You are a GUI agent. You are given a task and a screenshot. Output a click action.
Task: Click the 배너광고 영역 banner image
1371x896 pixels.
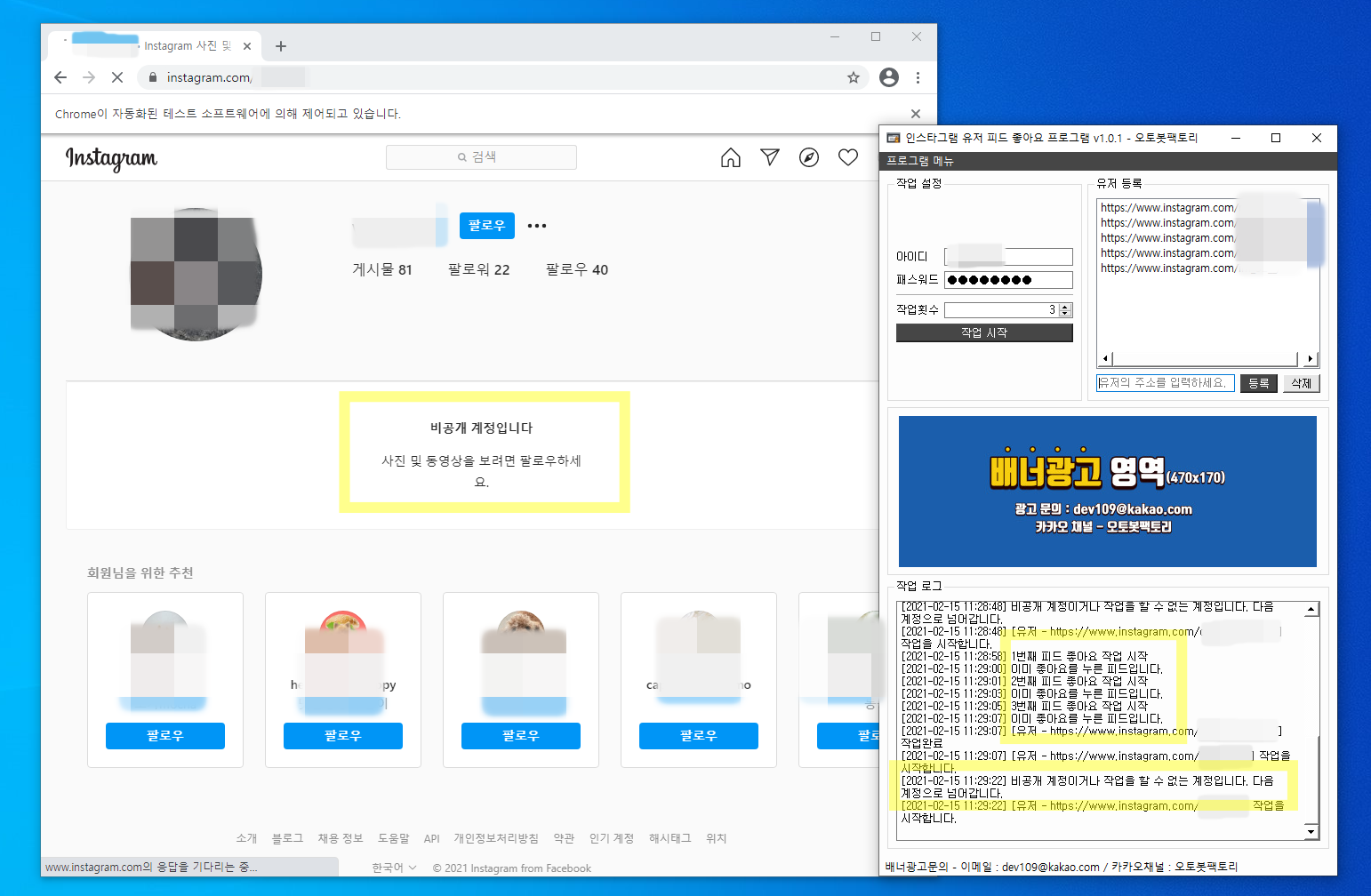[1108, 492]
